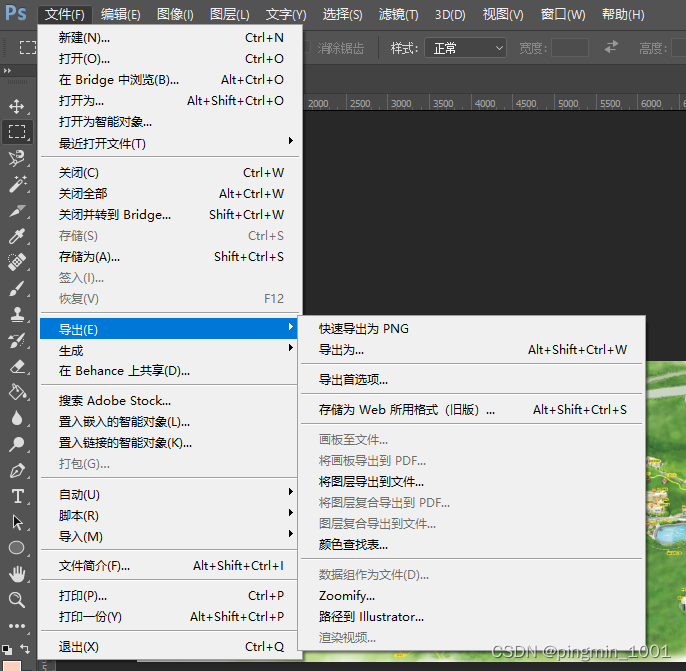
Task: Click the marquee tool preset icon in options bar
Action: click(28, 47)
